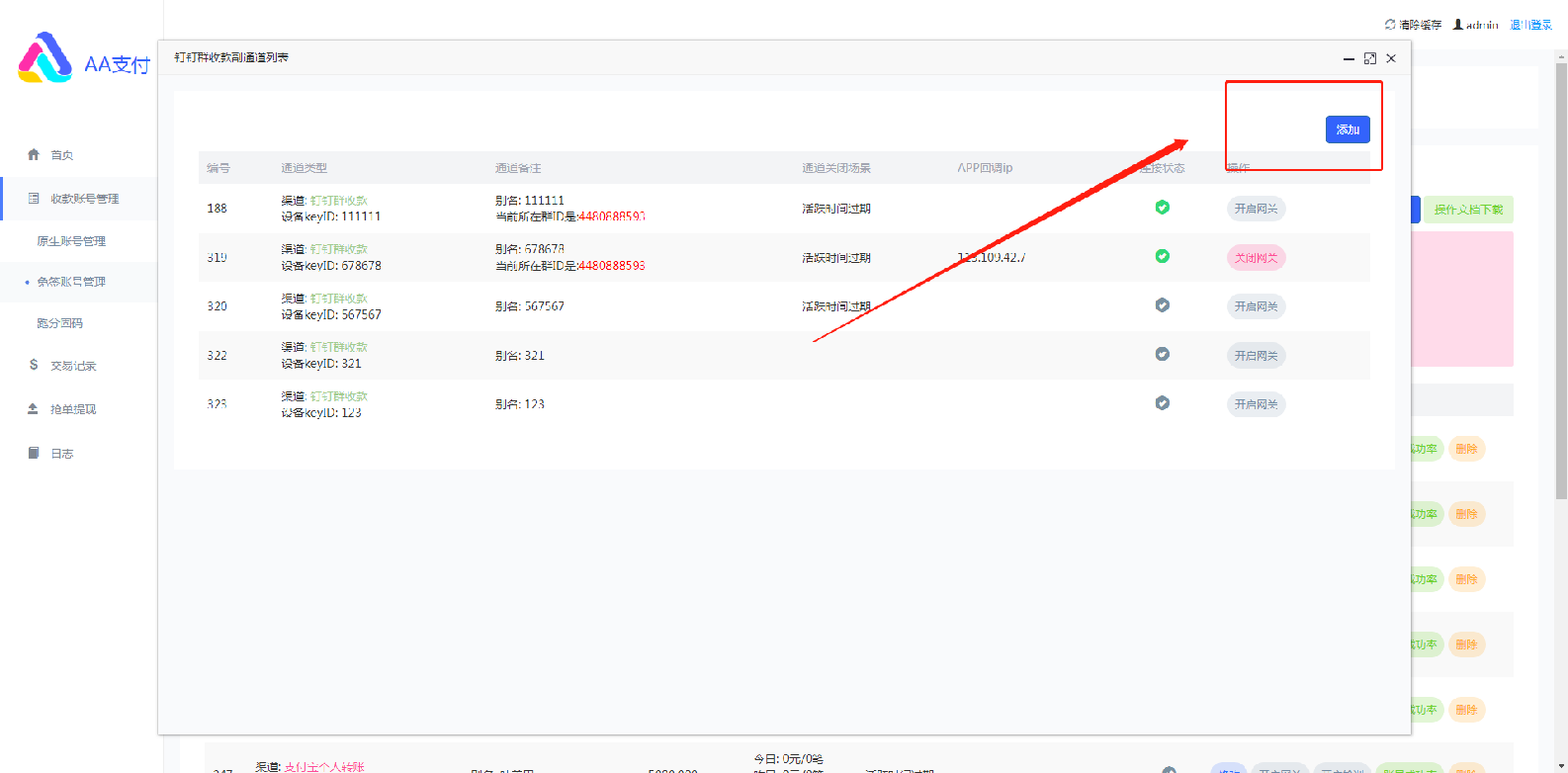Screen dimensions: 1568x773
Task: Click the 收款账号管理 list icon
Action: 34,199
